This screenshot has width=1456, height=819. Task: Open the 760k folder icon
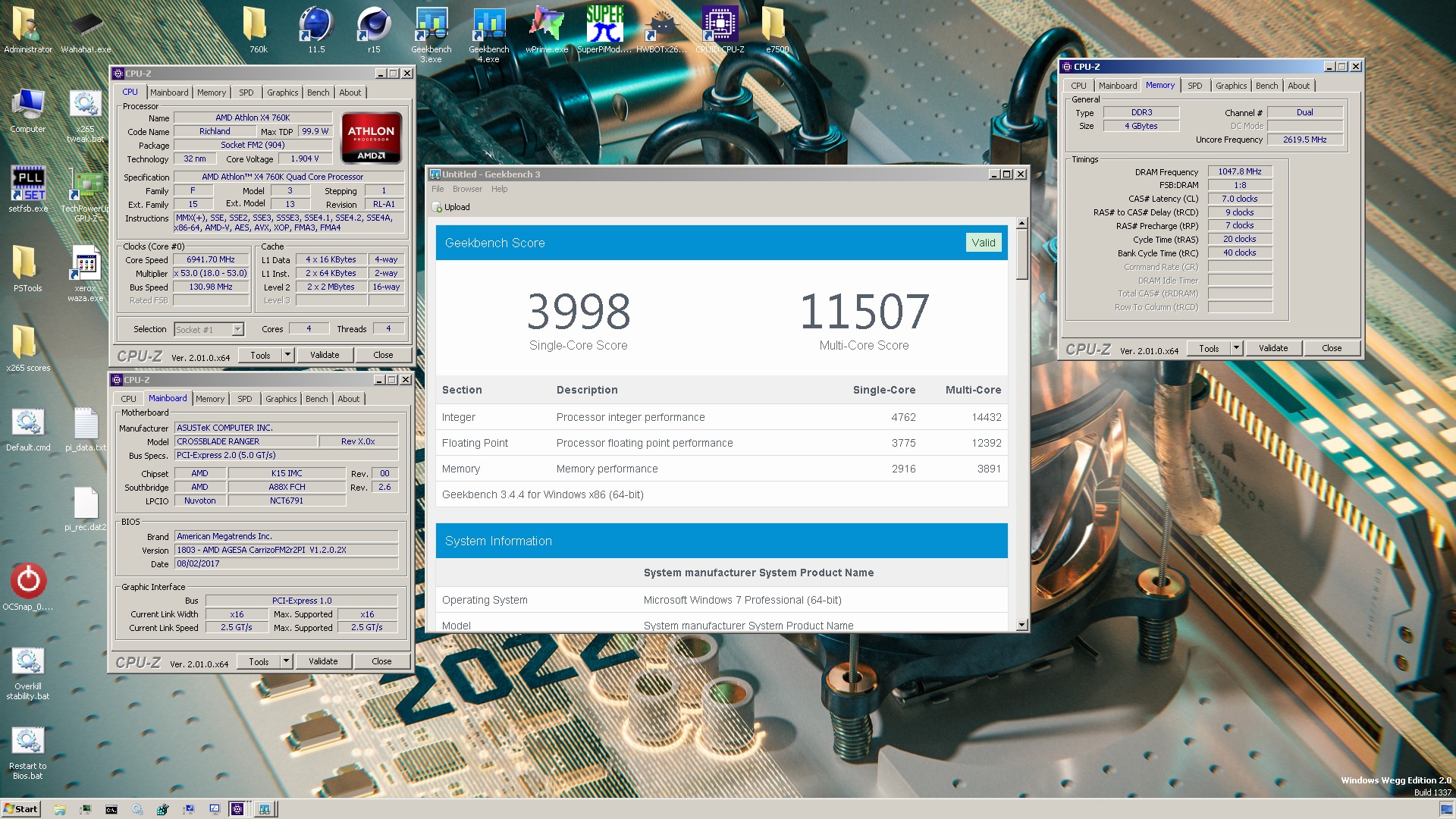(258, 30)
